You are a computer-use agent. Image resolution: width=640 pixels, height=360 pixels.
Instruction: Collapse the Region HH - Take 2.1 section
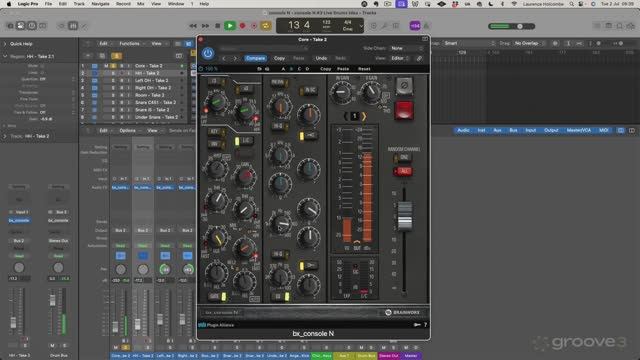[5, 56]
